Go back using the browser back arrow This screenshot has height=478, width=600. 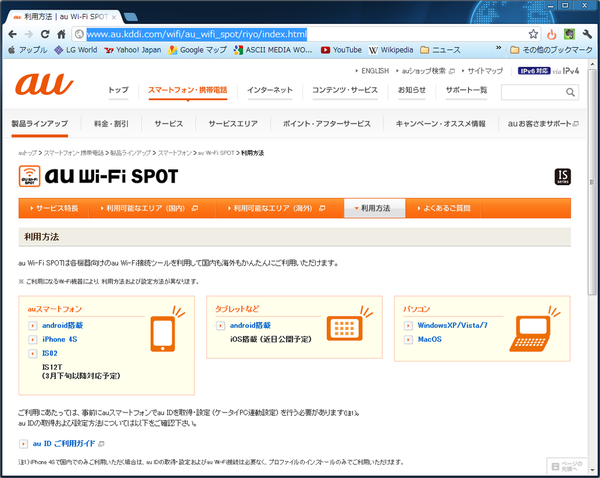pyautogui.click(x=12, y=34)
